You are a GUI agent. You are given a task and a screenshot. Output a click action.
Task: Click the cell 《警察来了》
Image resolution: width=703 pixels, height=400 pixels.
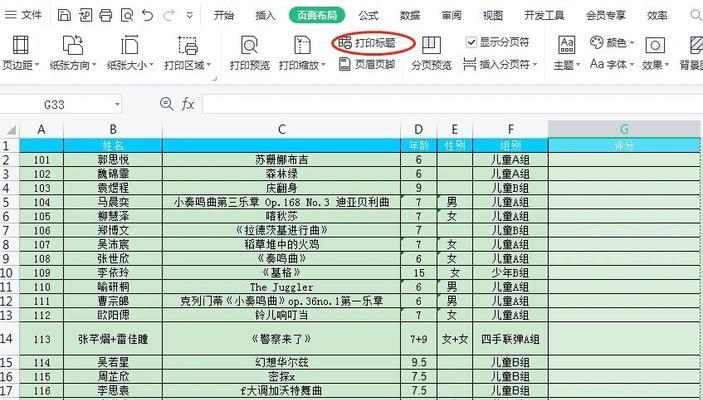[x=282, y=339]
